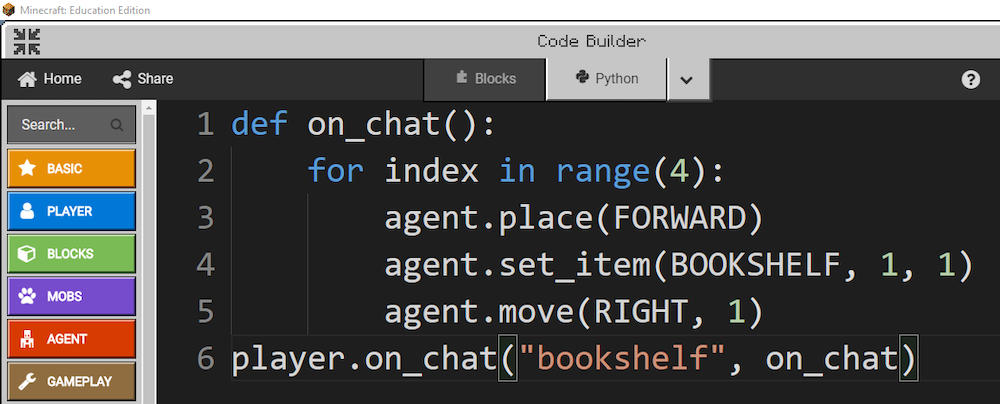This screenshot has width=1000, height=404.
Task: Open the PLAYER category
Action: point(71,211)
